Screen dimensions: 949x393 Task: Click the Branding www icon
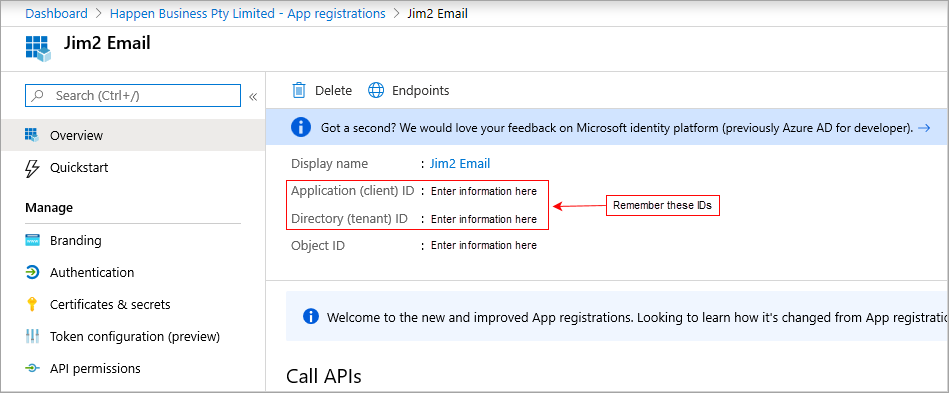(32, 240)
